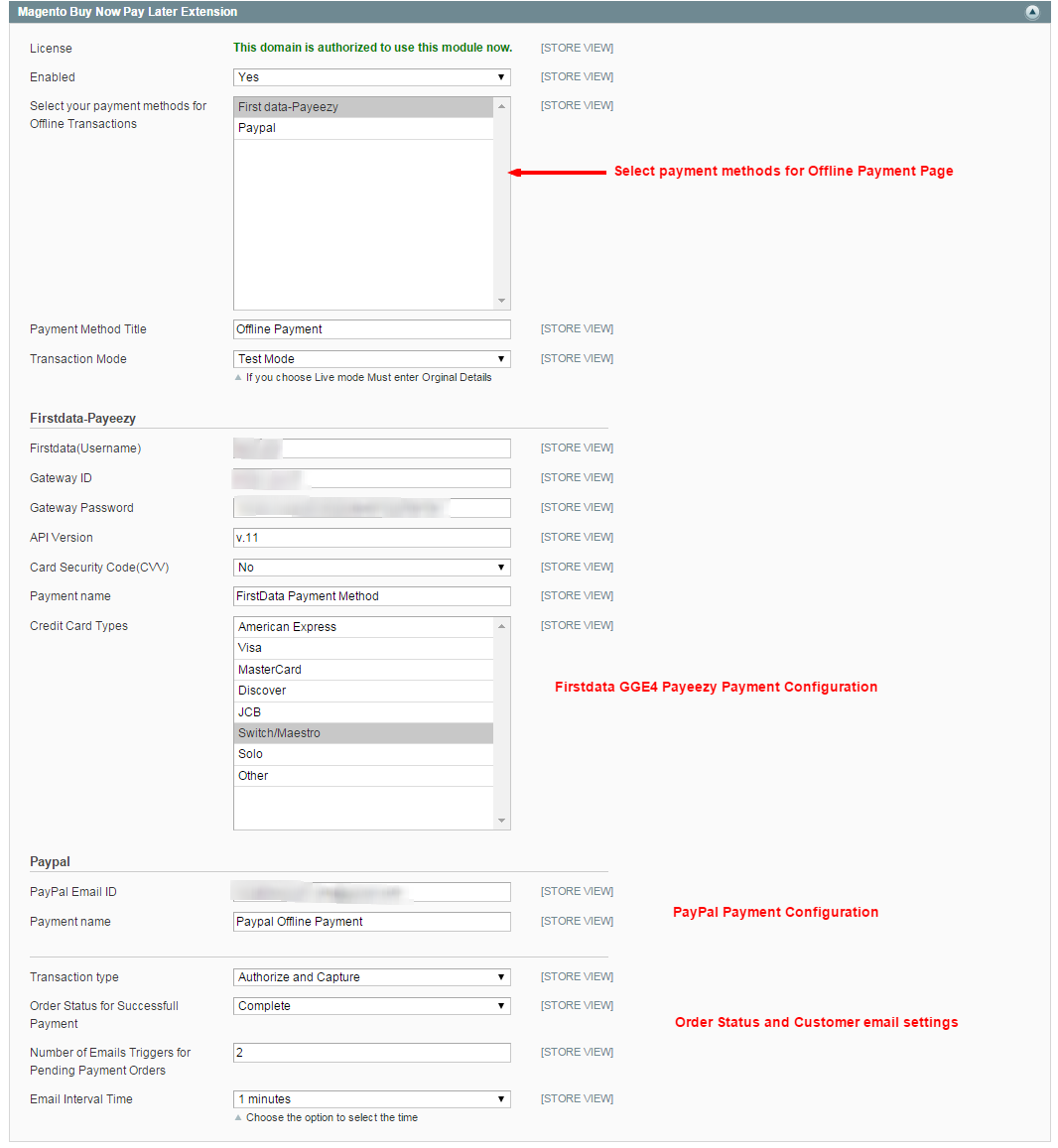This screenshot has width=1058, height=1148.
Task: Open the Transaction type dropdown
Action: (372, 977)
